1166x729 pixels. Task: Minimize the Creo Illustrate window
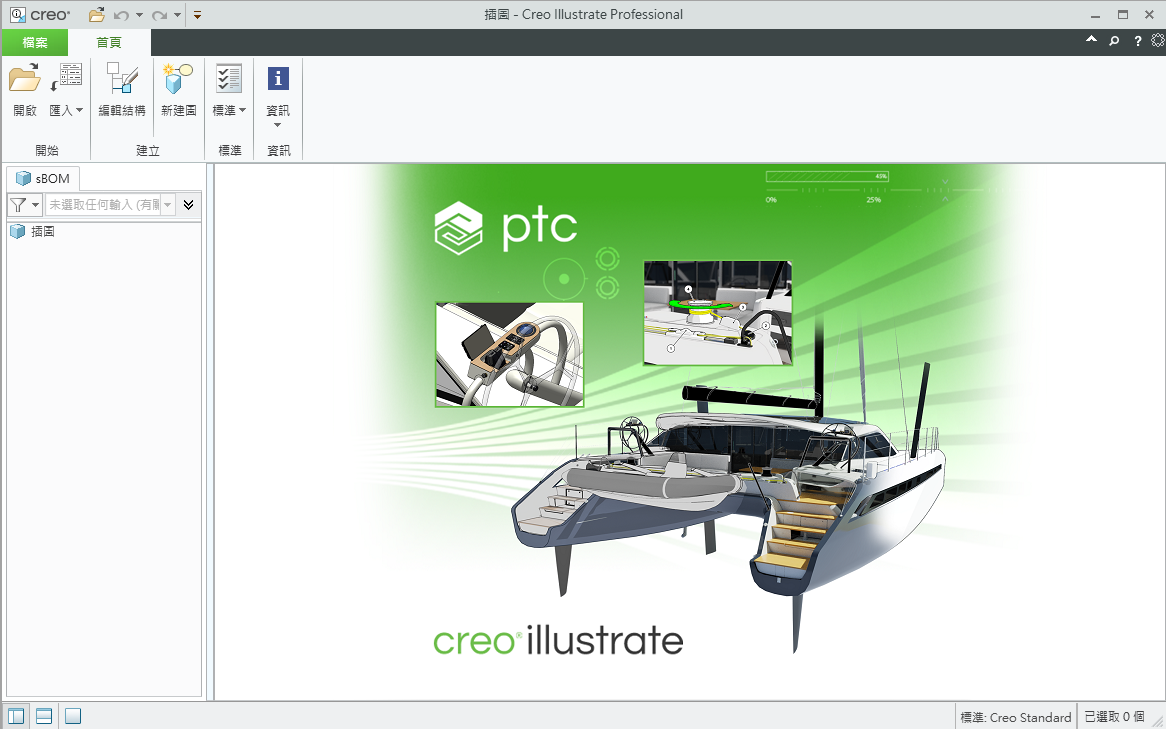(1095, 15)
